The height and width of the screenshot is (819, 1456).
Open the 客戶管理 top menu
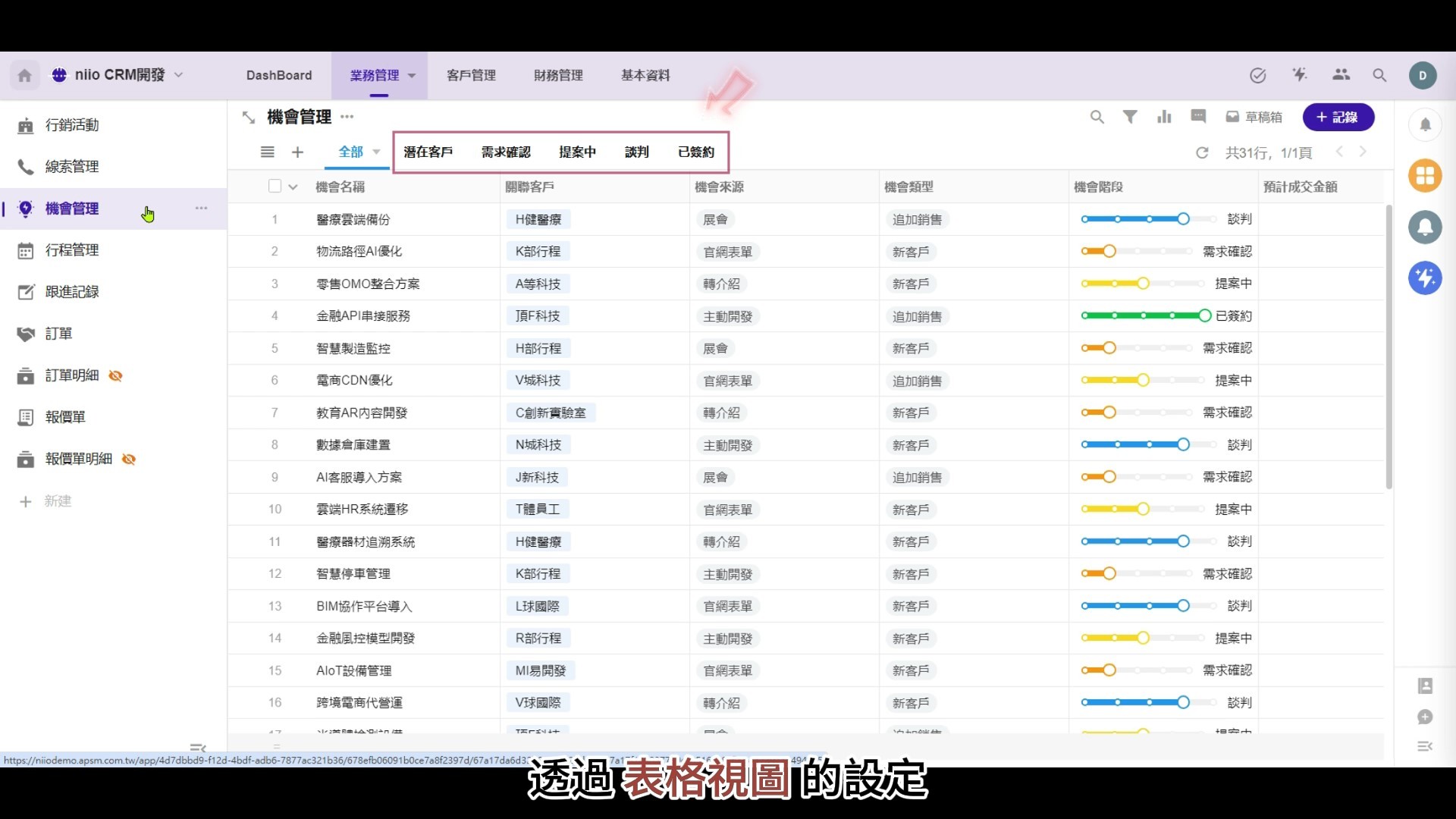click(x=471, y=75)
